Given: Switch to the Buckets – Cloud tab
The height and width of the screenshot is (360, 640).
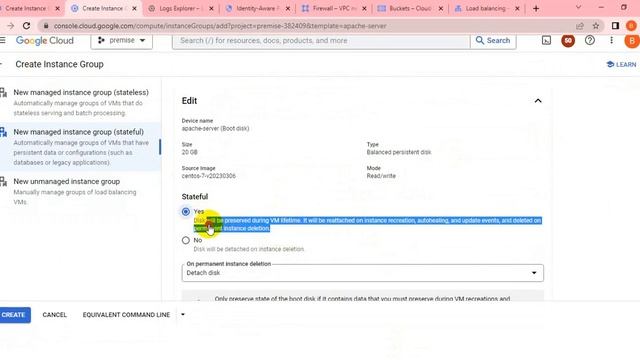Looking at the screenshot, I should pyautogui.click(x=409, y=8).
